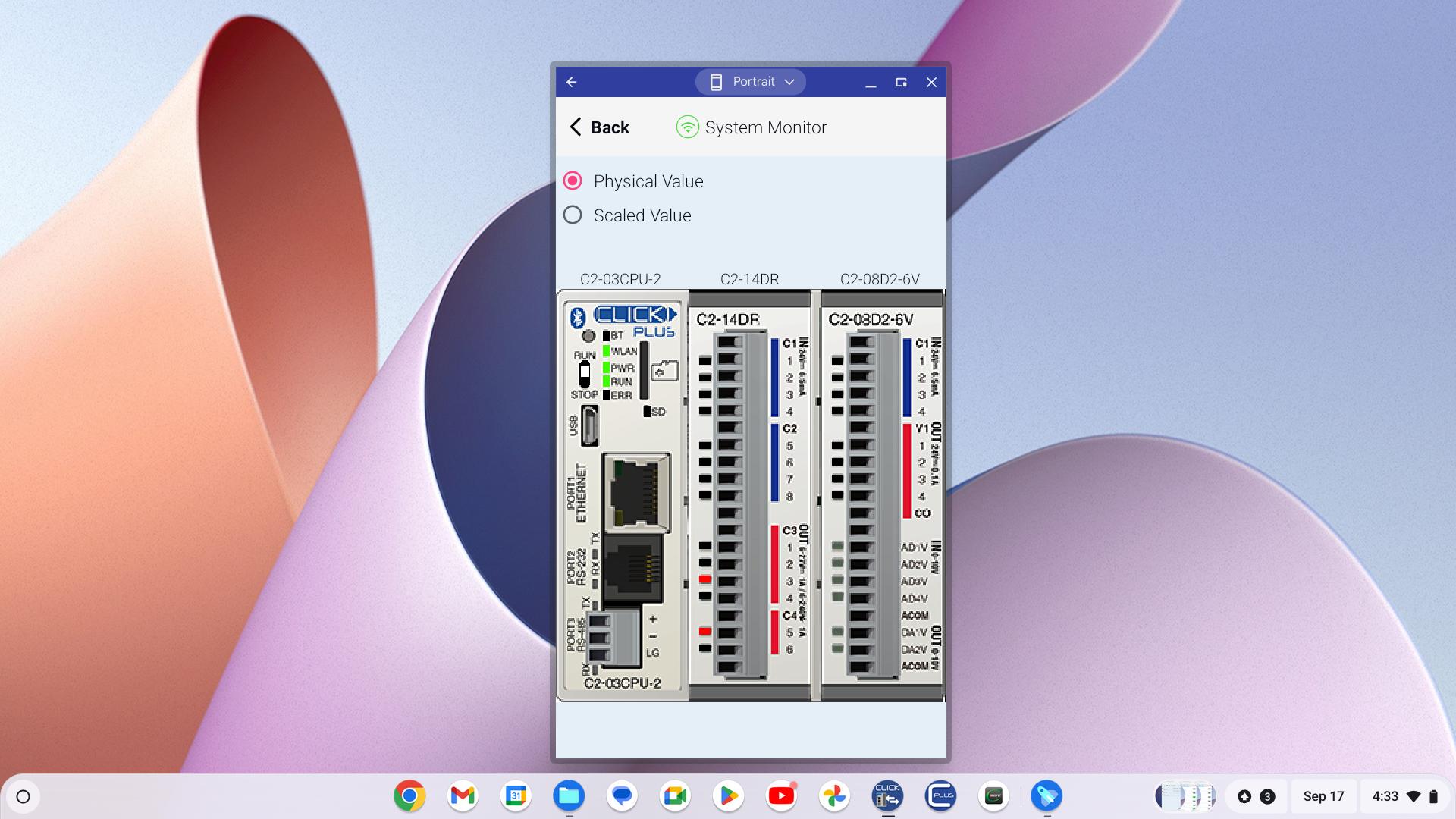The width and height of the screenshot is (1456, 819).
Task: Click the green WiFi connection status icon
Action: 687,127
